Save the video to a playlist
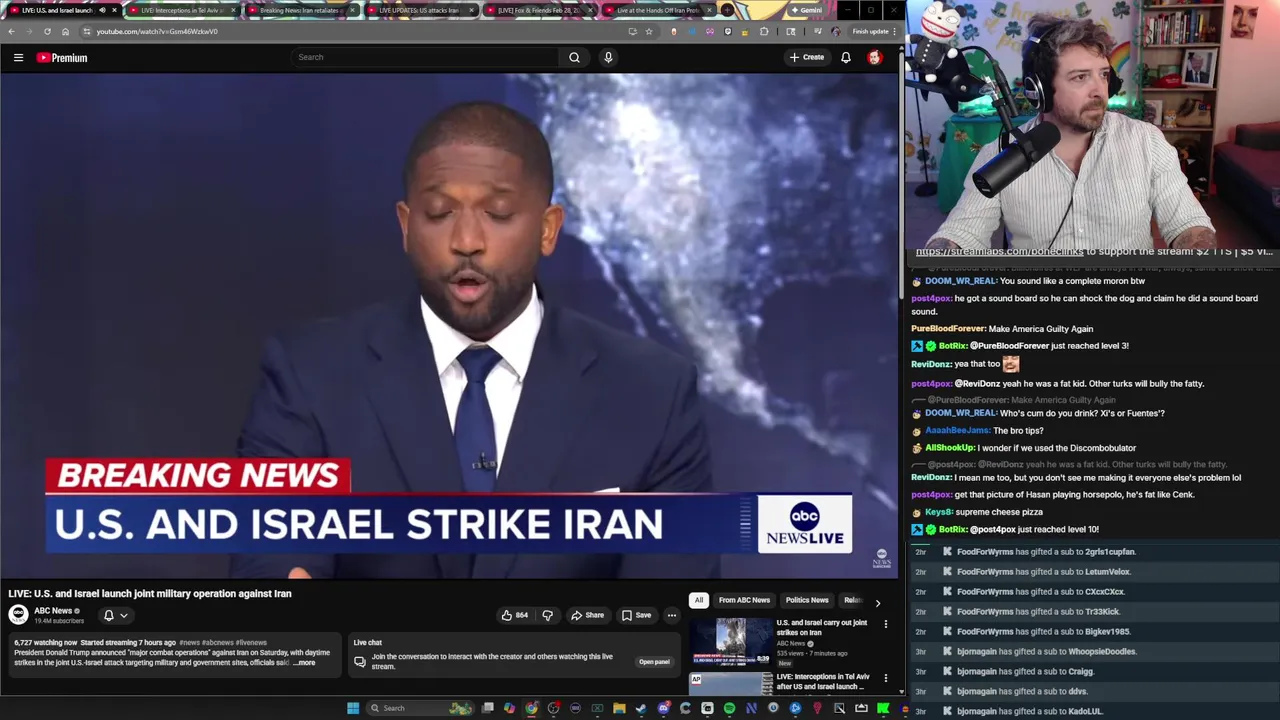Screen dimensions: 1280x720 point(636,615)
